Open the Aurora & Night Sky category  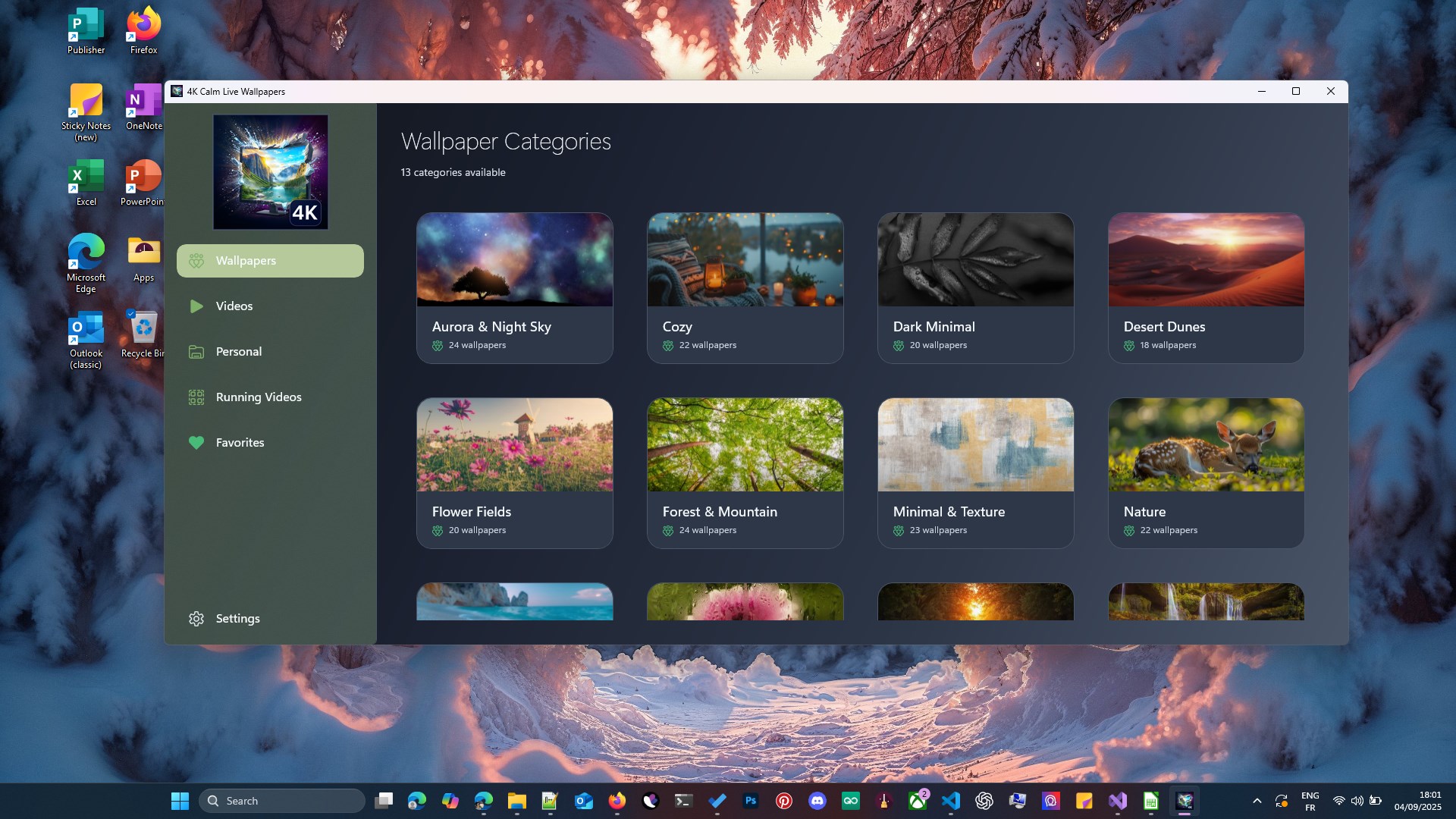514,288
